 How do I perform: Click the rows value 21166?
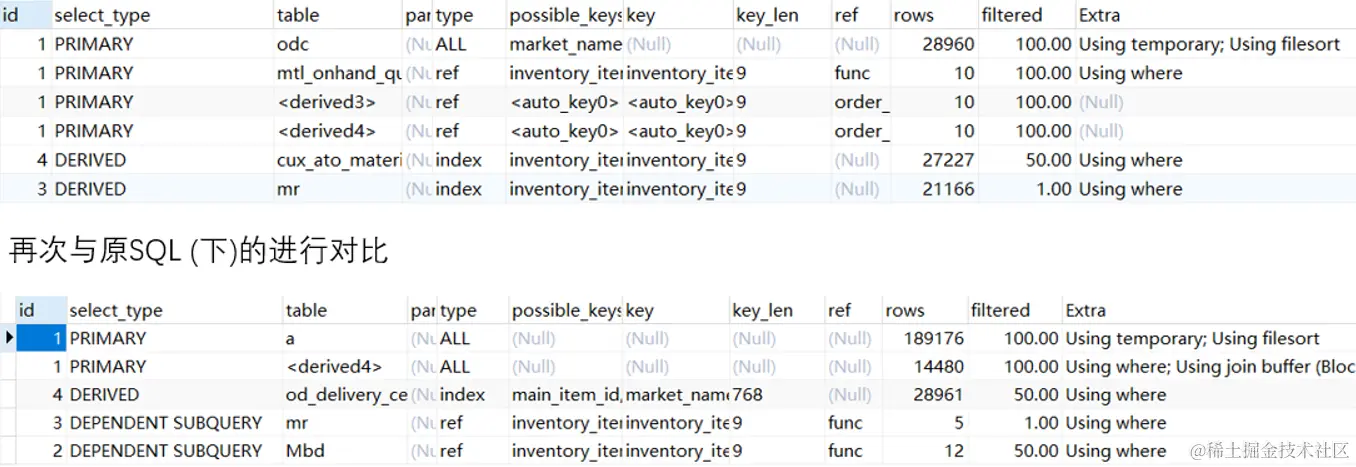pyautogui.click(x=947, y=189)
